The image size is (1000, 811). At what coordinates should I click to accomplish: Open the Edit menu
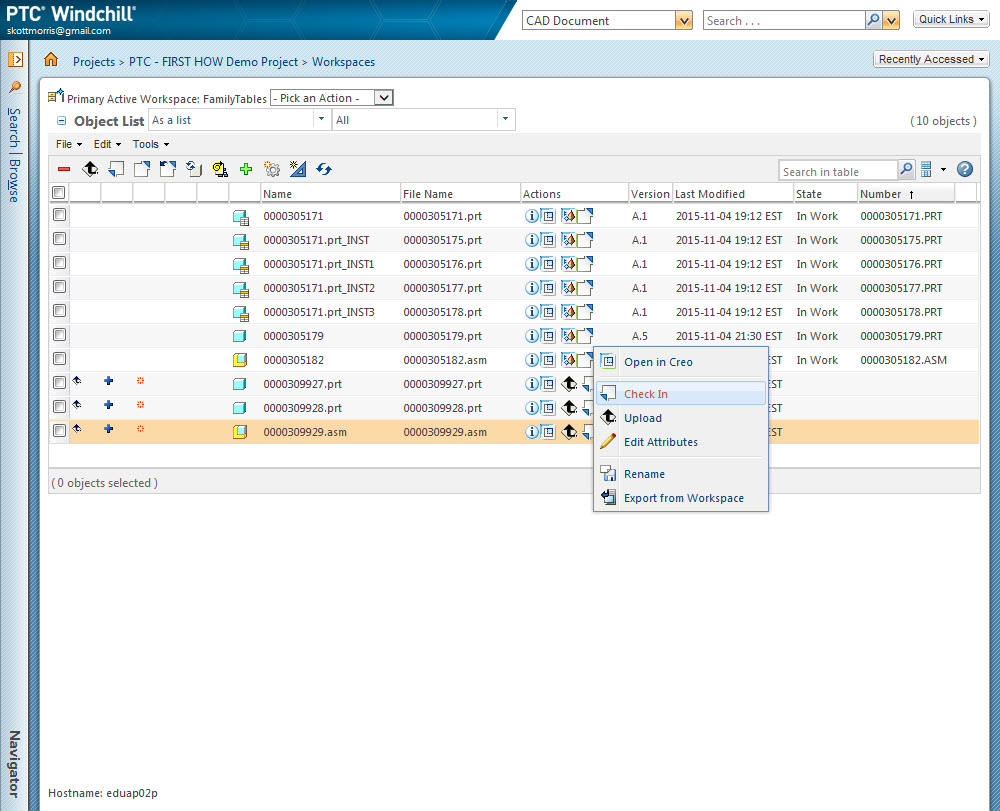[107, 144]
